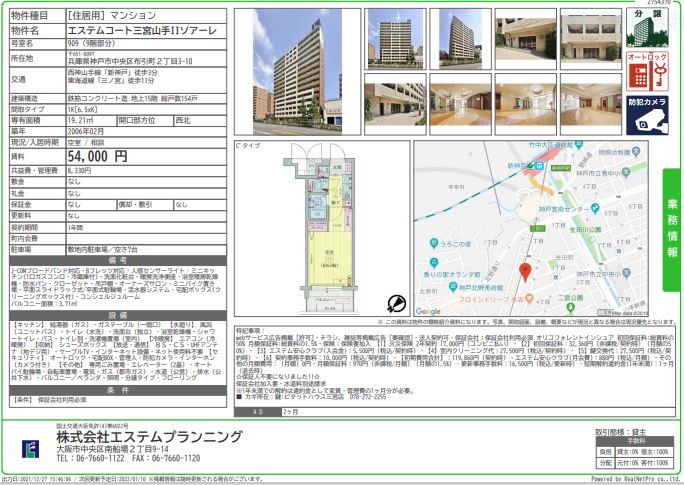684x485 pixels.
Task: Click the 分配 row showing 元付:0% 客付:100%
Action: click(x=636, y=463)
